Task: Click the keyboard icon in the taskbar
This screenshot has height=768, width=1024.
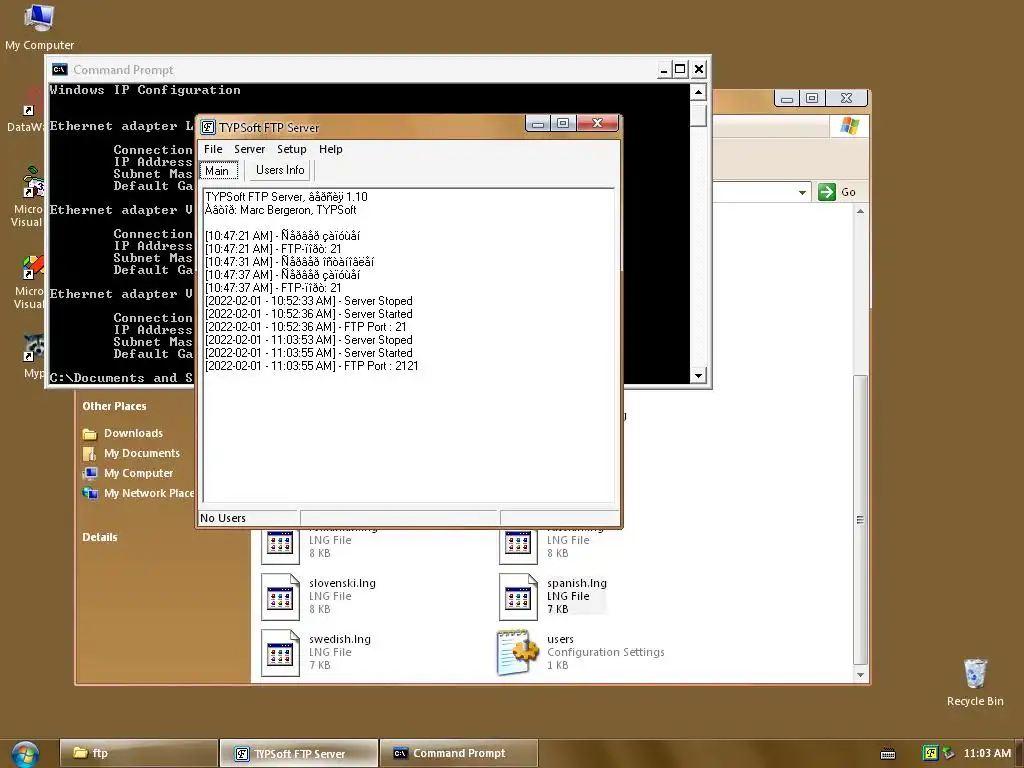Action: click(888, 754)
